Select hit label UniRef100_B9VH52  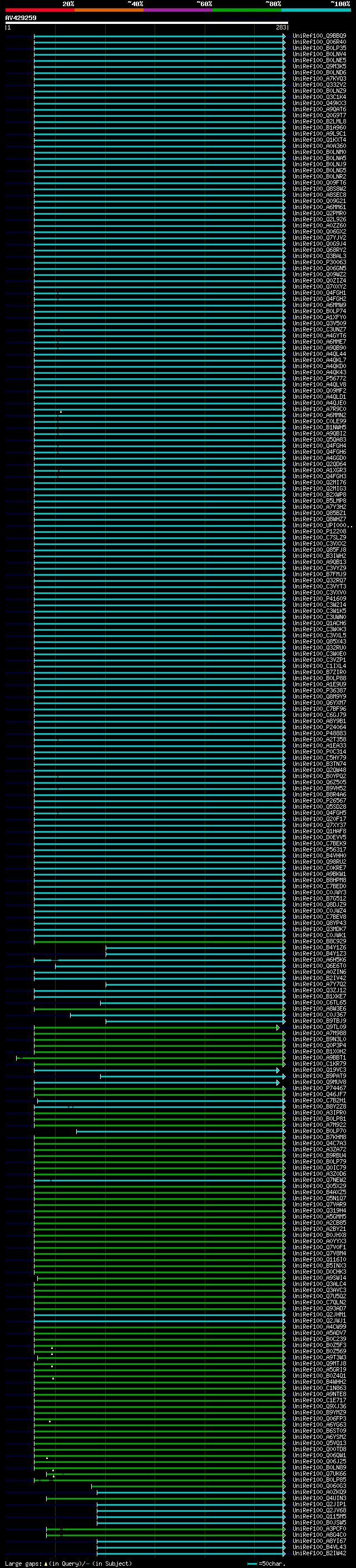pyautogui.click(x=319, y=788)
